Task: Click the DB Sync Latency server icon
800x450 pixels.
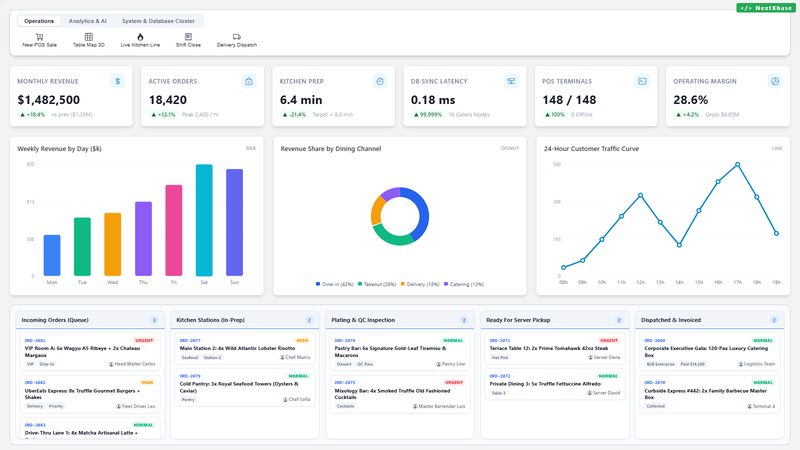Action: point(511,81)
